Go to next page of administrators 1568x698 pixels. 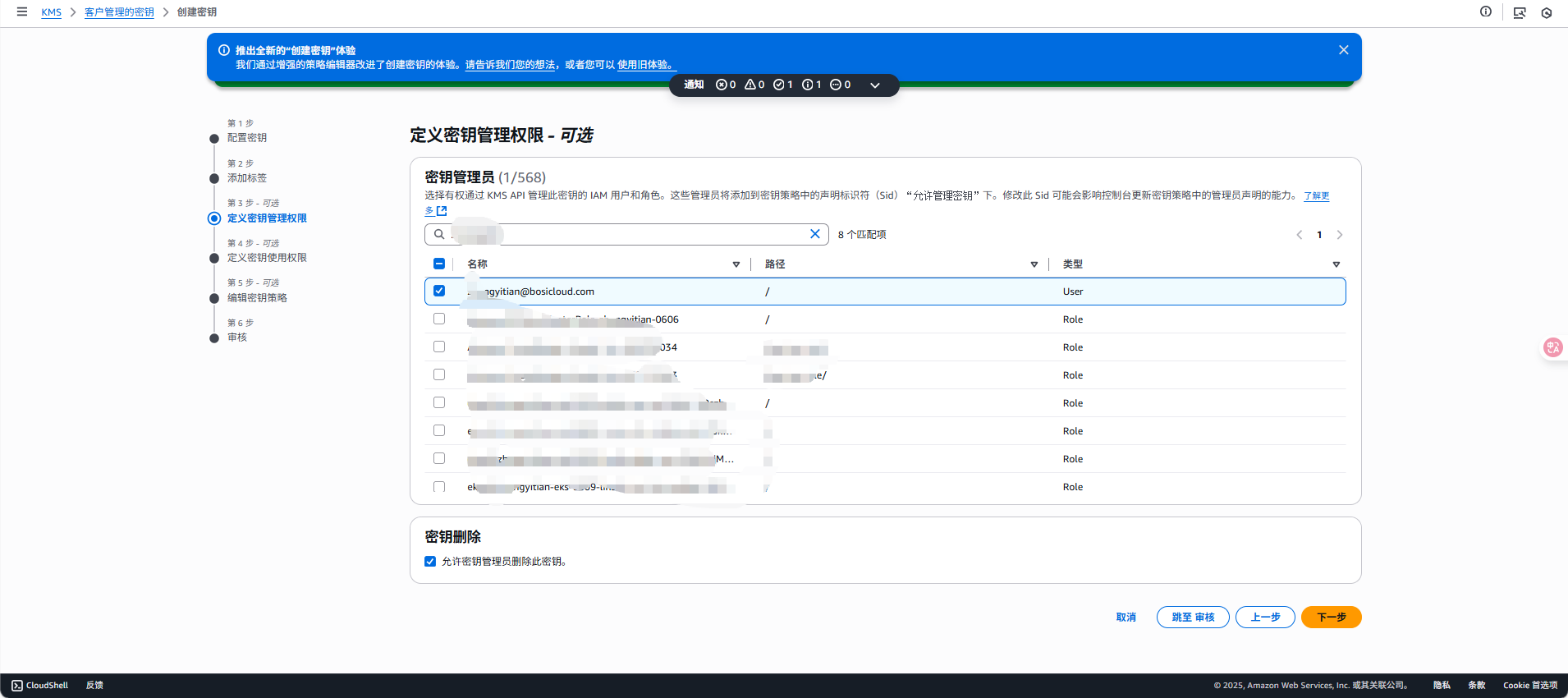1340,235
